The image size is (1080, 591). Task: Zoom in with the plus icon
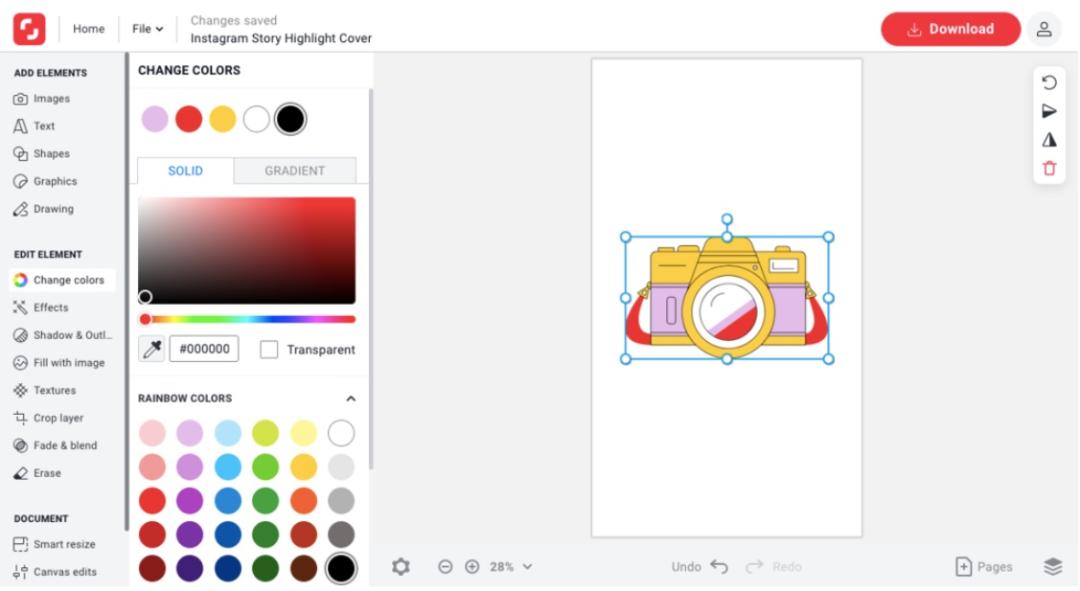[x=472, y=567]
